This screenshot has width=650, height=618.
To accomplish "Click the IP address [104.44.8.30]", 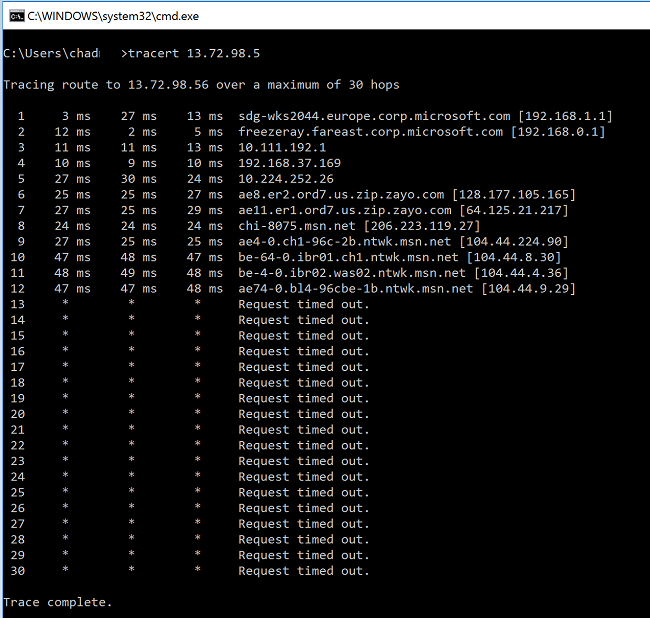I will 514,257.
